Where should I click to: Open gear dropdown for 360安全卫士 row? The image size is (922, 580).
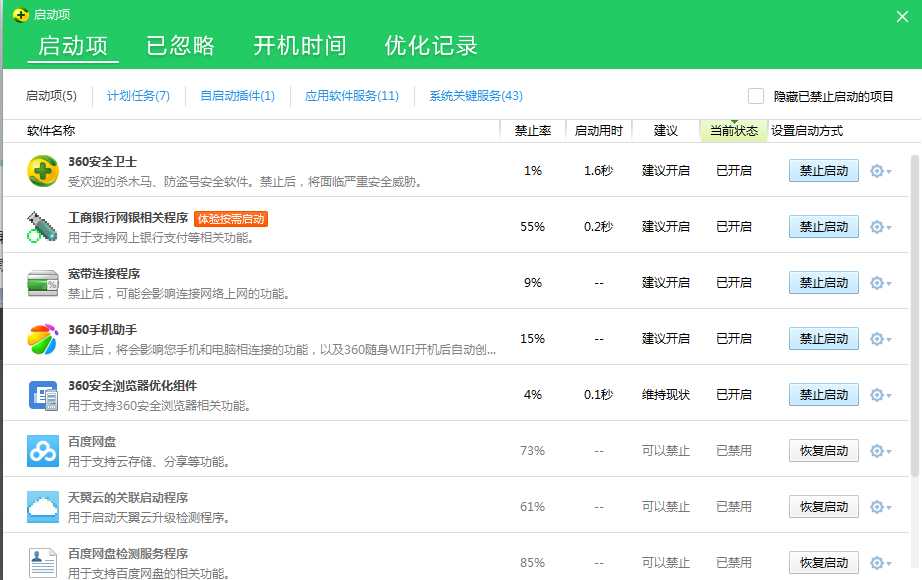(880, 171)
